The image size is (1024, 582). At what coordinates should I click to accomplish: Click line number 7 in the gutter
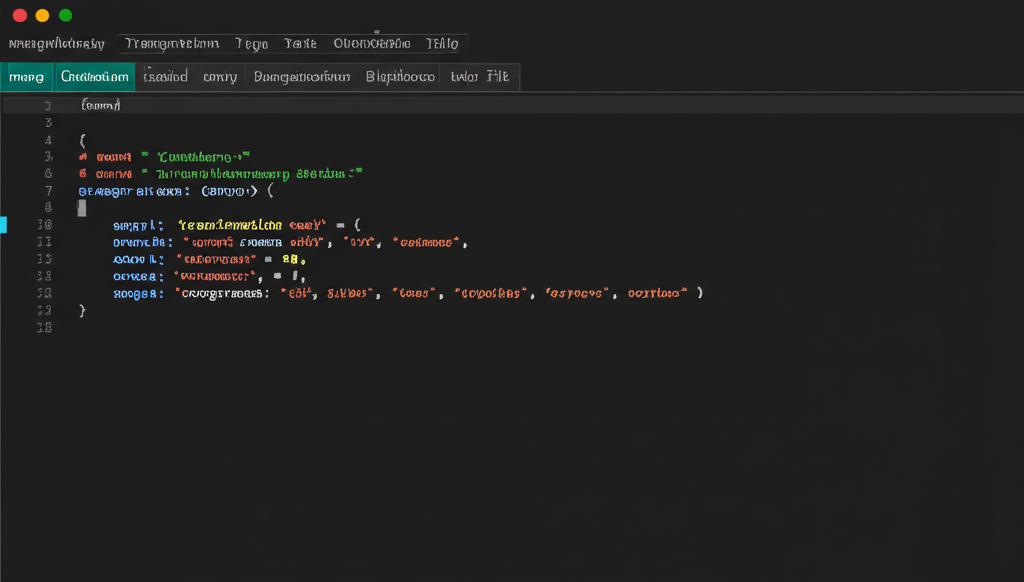tap(48, 191)
